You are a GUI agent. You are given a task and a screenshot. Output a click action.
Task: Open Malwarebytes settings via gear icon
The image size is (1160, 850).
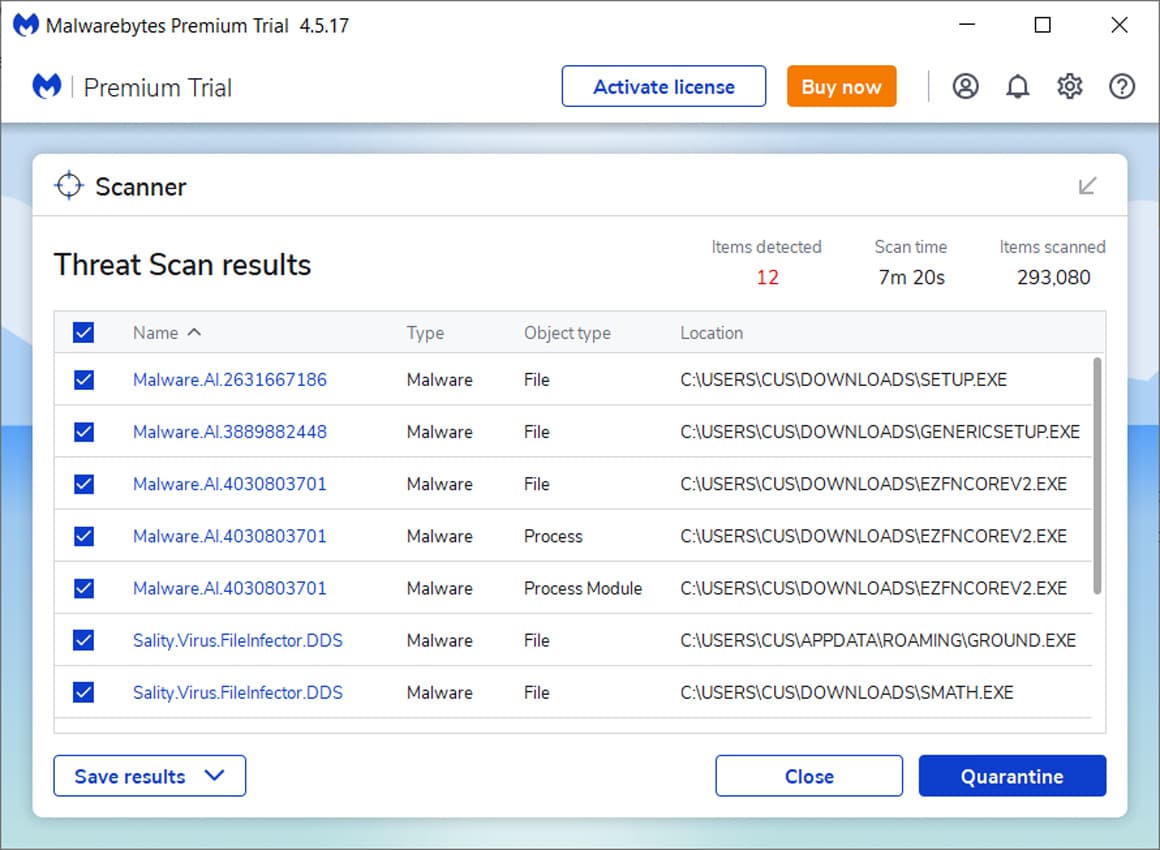1069,86
